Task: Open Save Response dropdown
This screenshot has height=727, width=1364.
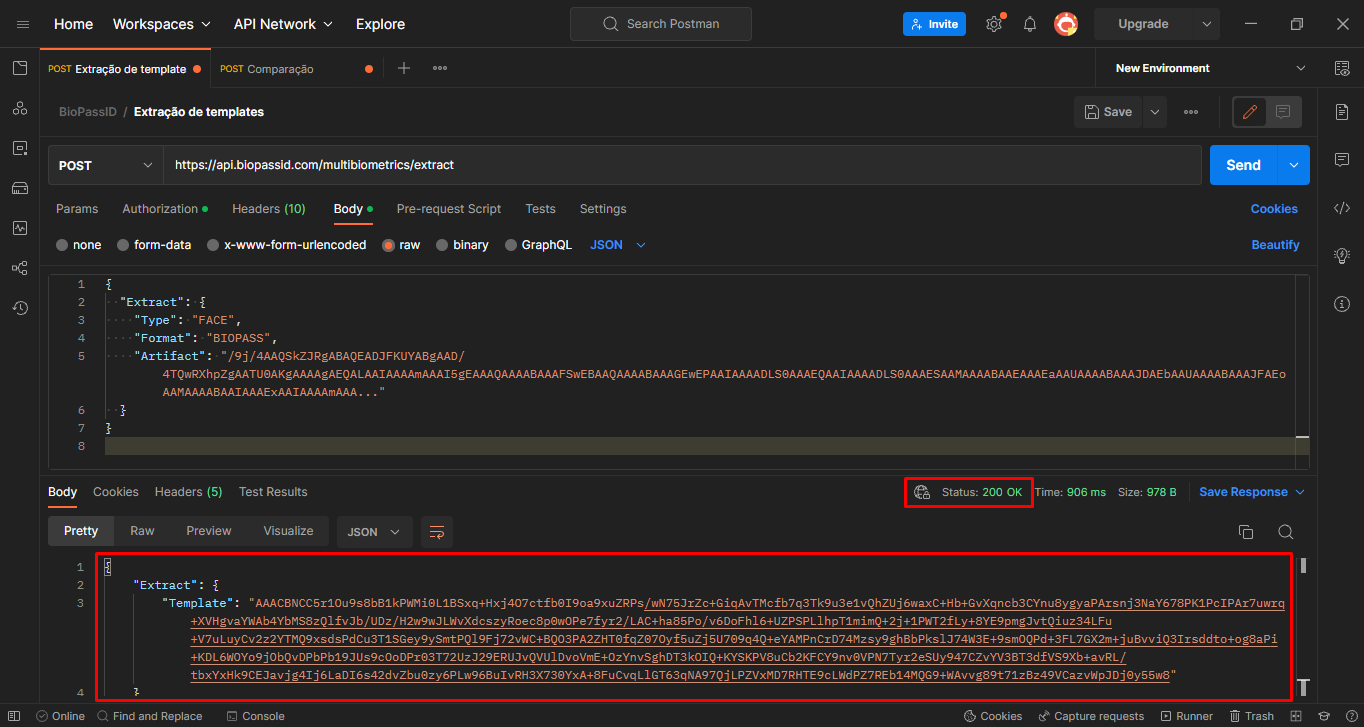Action: [1252, 492]
